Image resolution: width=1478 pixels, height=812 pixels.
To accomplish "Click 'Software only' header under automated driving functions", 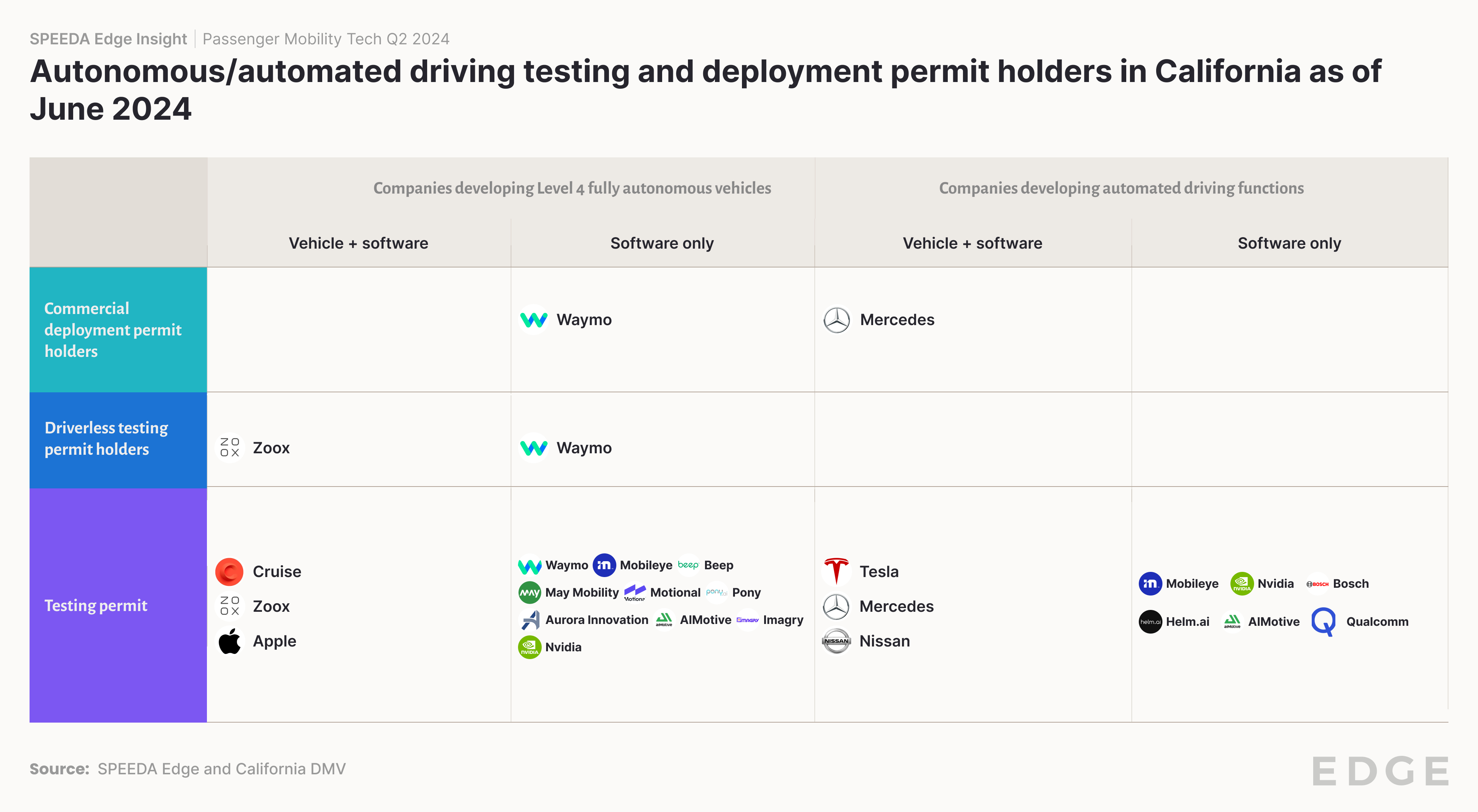I will click(x=1289, y=243).
